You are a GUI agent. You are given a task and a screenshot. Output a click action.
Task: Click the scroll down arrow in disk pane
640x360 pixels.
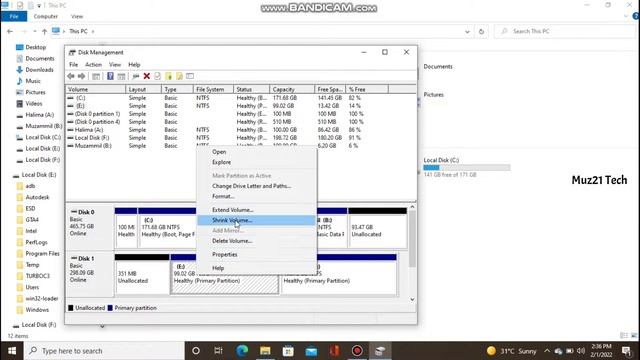click(x=412, y=300)
